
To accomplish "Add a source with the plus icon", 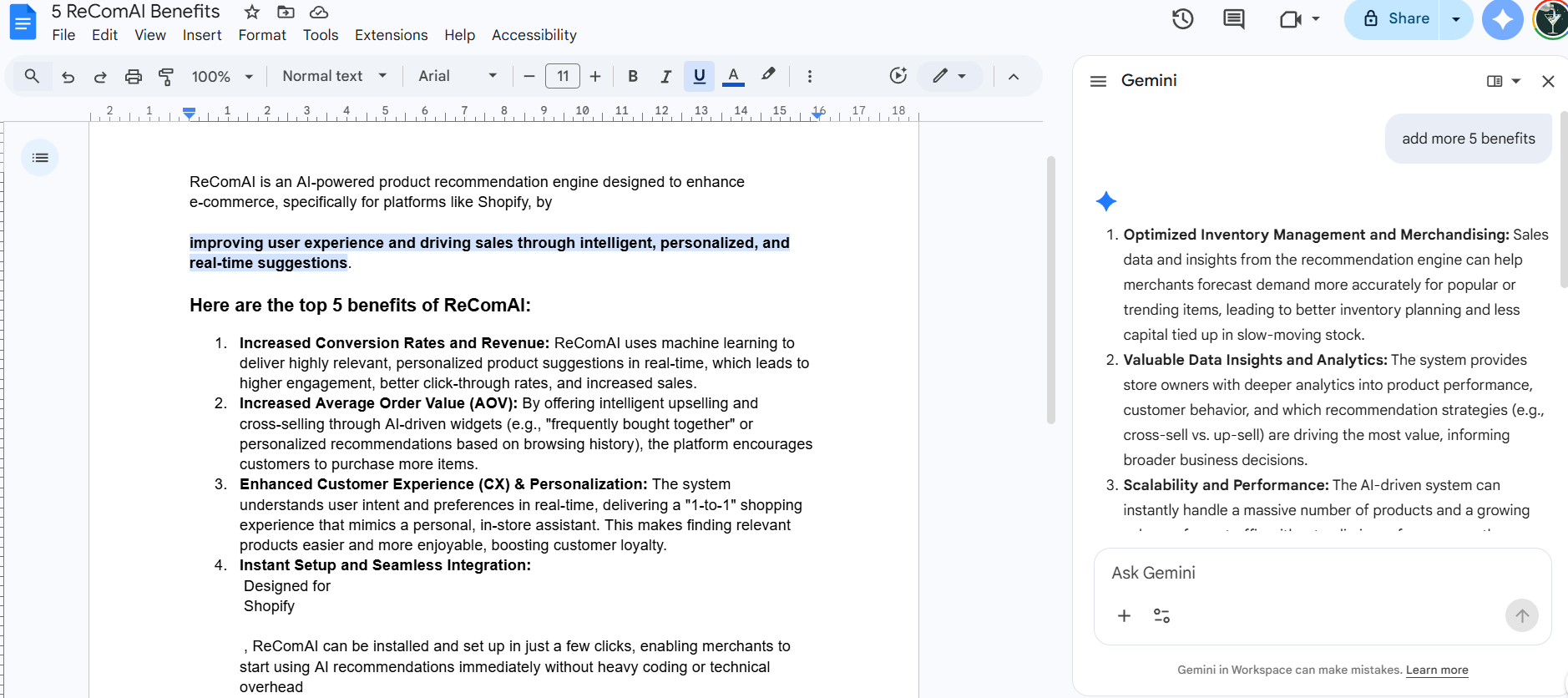I will (1124, 616).
